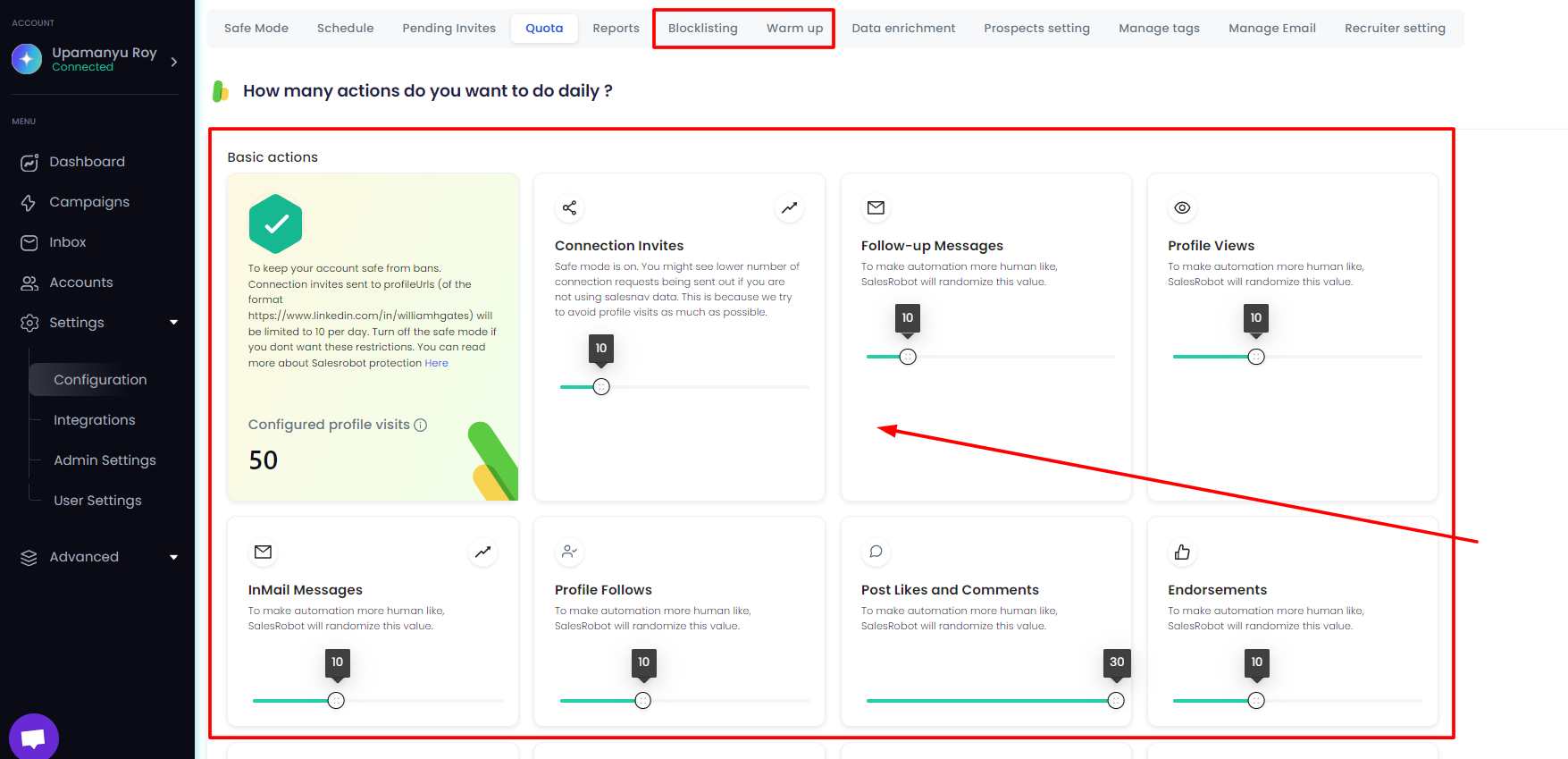Click the Campaigns menu label
The image size is (1568, 759).
[89, 202]
